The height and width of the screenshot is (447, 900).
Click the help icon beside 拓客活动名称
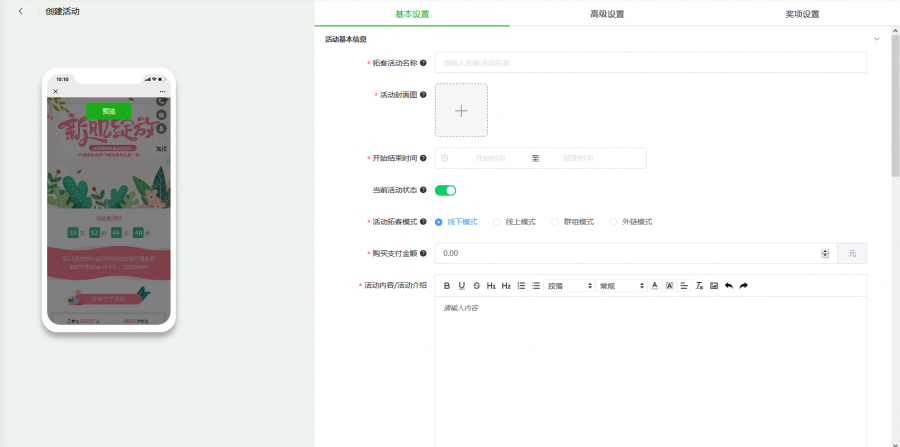[423, 63]
